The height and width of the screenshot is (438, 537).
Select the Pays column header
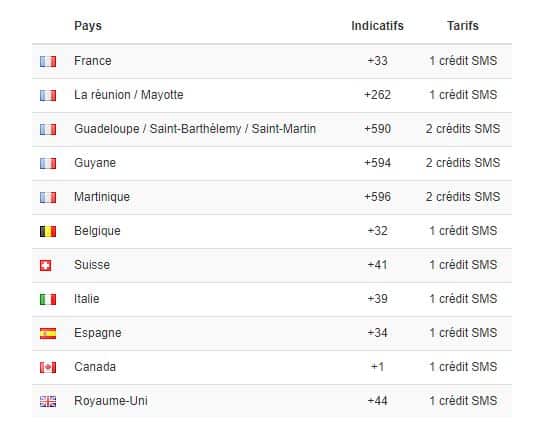click(x=88, y=26)
